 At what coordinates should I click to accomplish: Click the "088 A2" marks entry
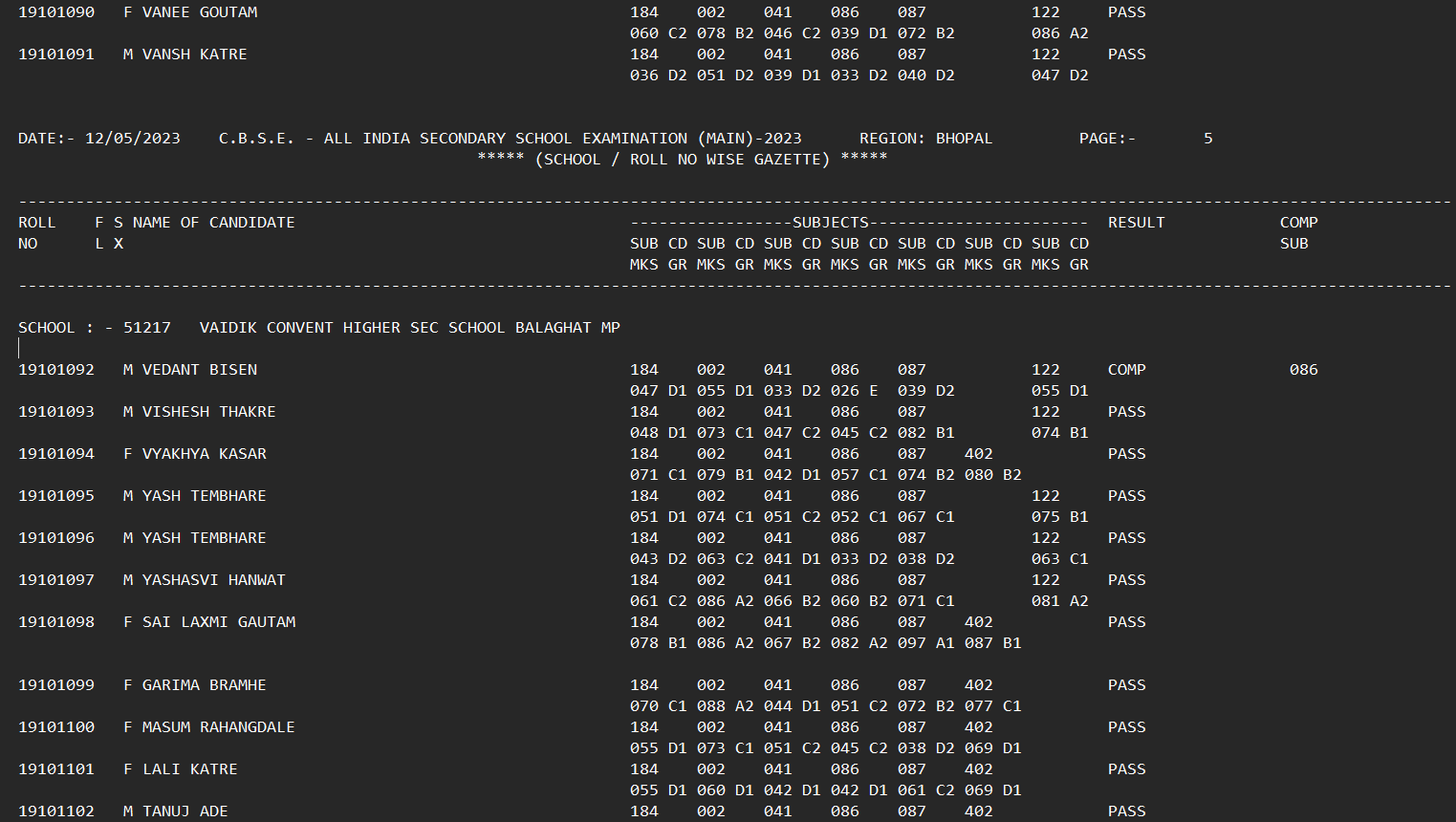[x=726, y=706]
